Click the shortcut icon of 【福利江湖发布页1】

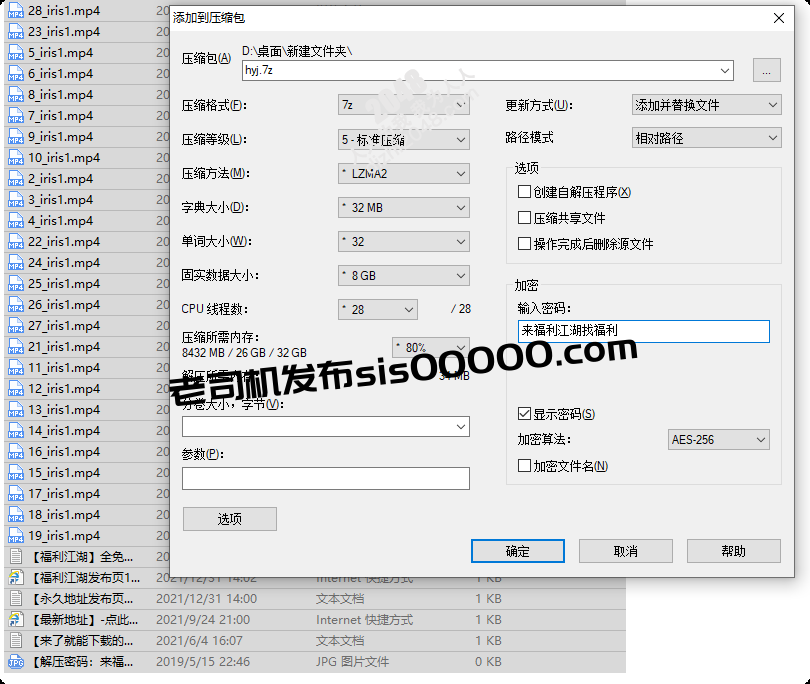(14, 577)
